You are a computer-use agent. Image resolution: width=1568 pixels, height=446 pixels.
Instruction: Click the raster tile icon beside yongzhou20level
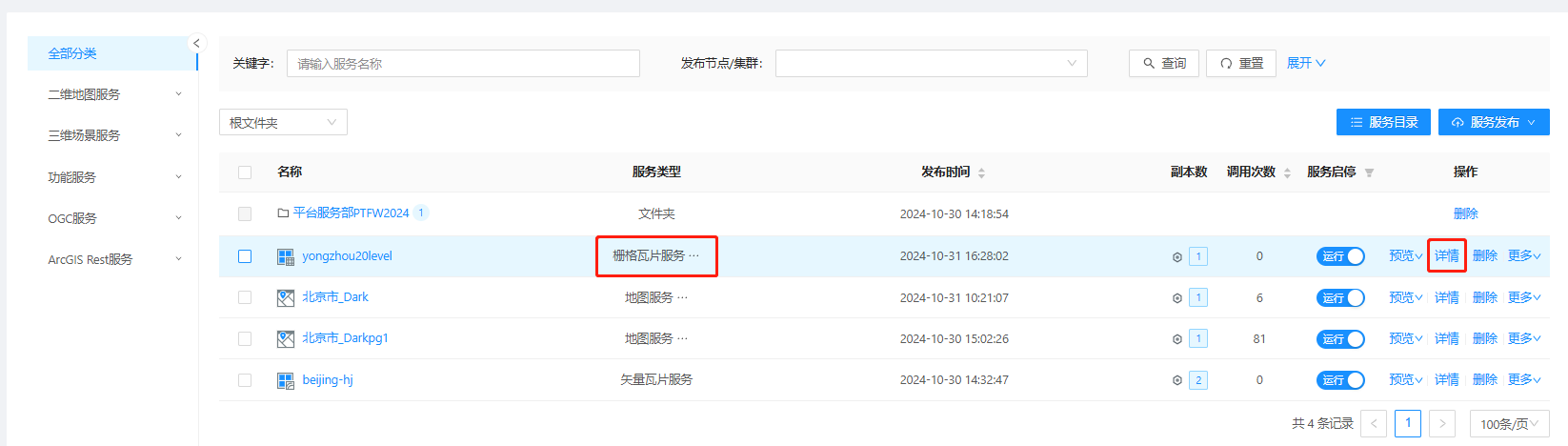coord(286,257)
